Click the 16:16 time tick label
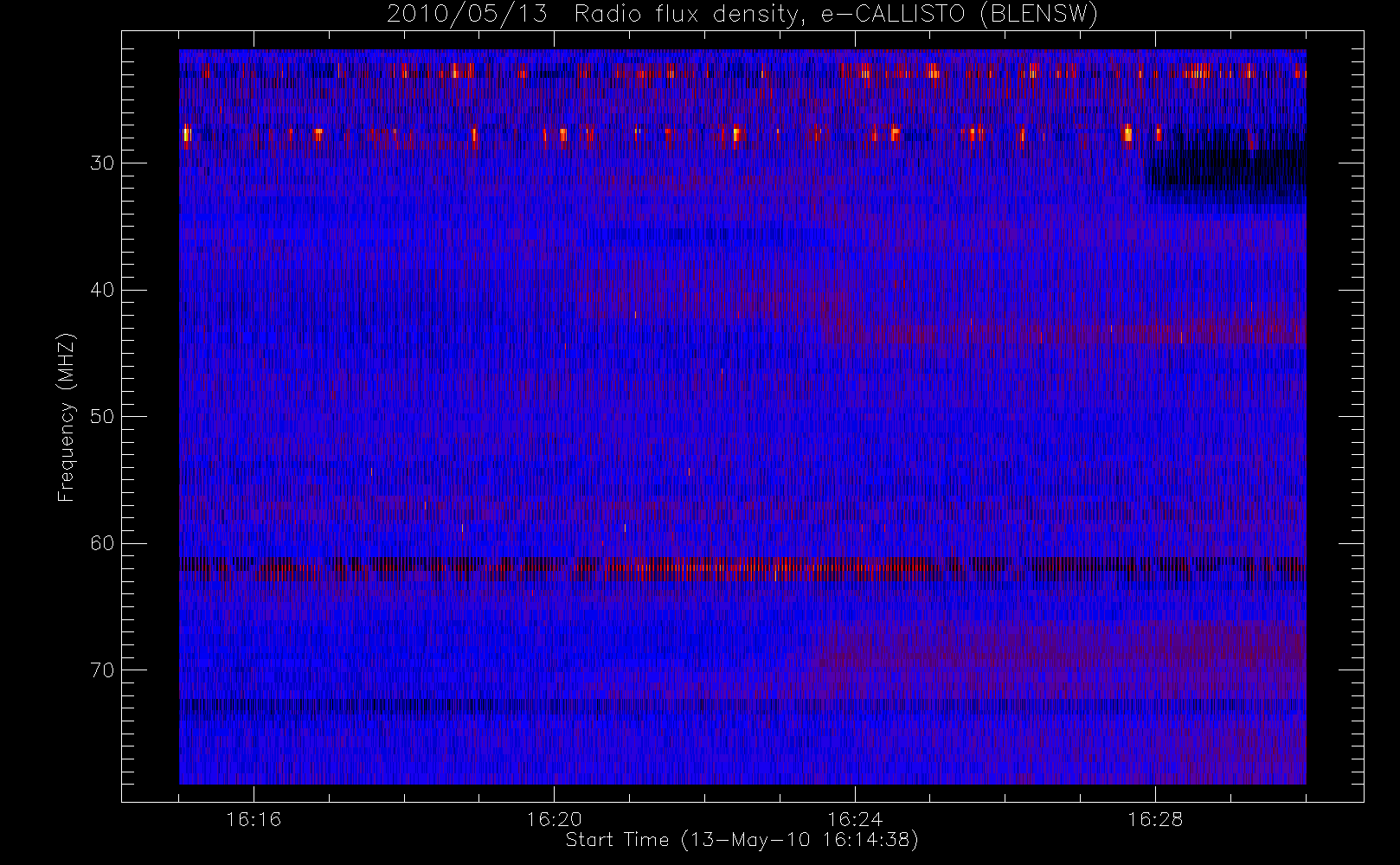This screenshot has height=865, width=1400. (x=254, y=819)
